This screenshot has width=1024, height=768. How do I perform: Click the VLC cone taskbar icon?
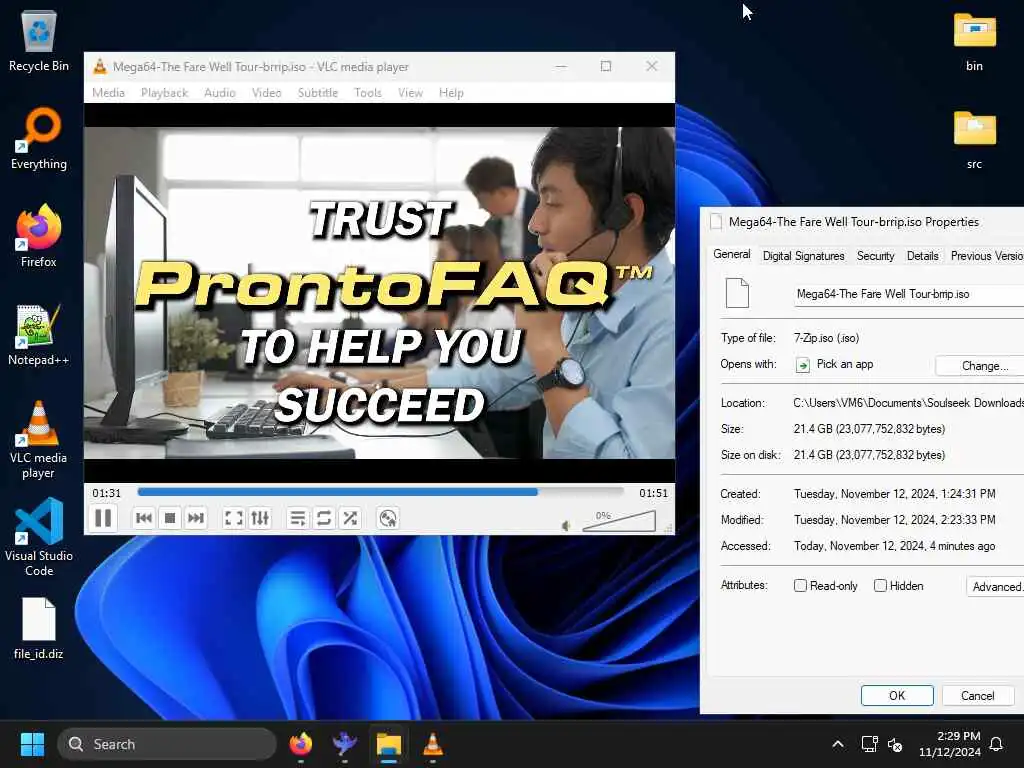432,744
